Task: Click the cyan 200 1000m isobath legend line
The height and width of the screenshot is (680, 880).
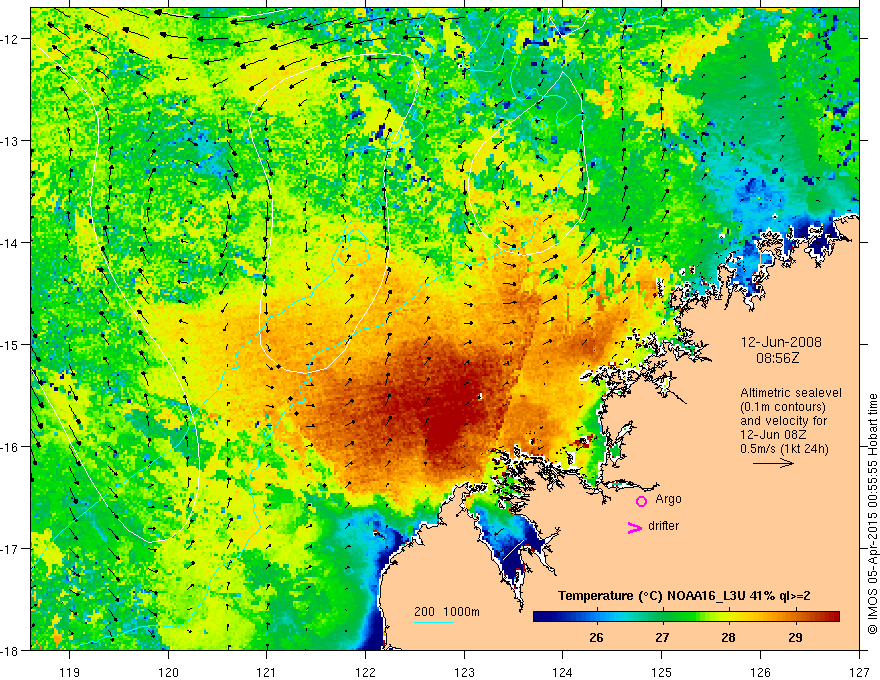Action: click(434, 622)
